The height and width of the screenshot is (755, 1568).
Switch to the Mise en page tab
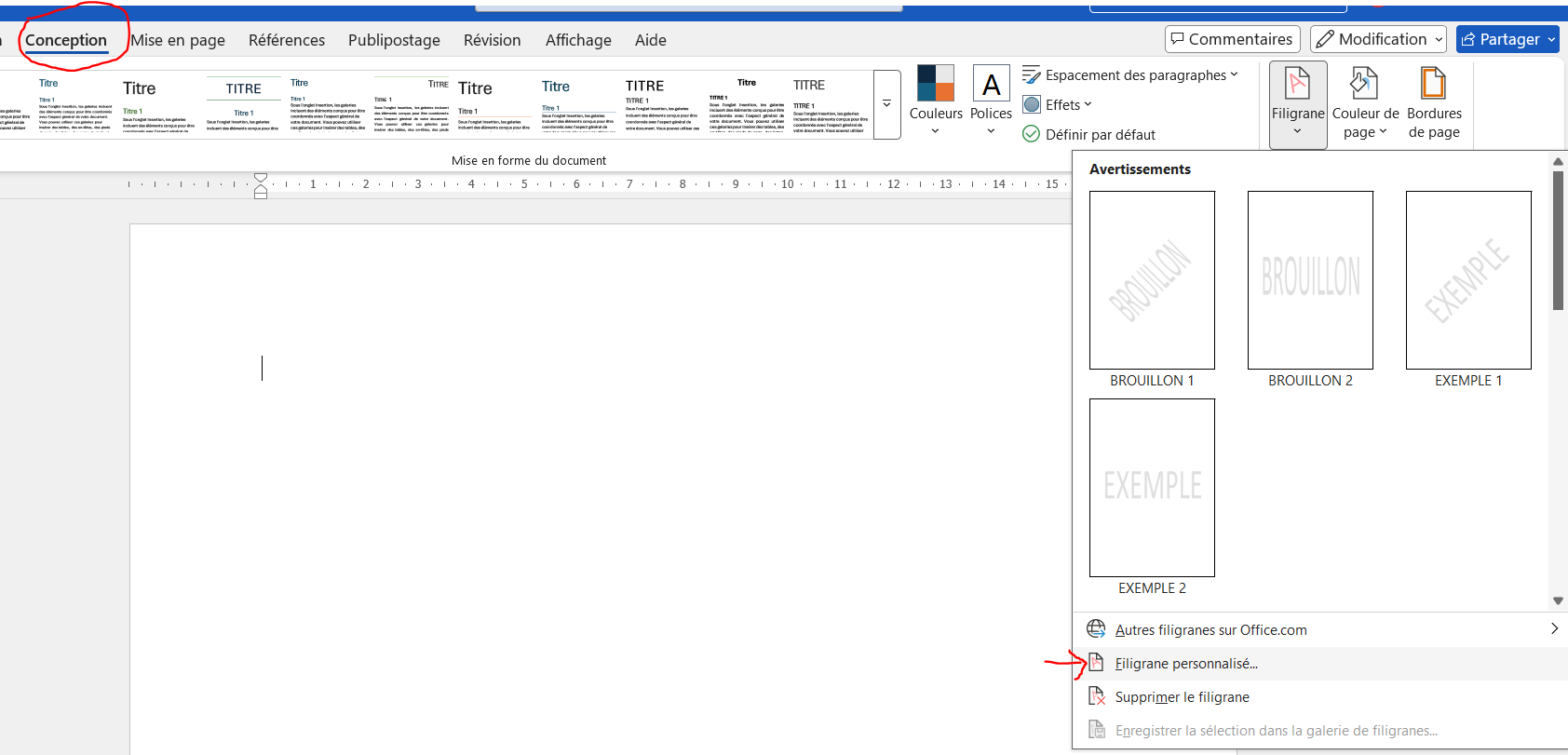pos(178,40)
